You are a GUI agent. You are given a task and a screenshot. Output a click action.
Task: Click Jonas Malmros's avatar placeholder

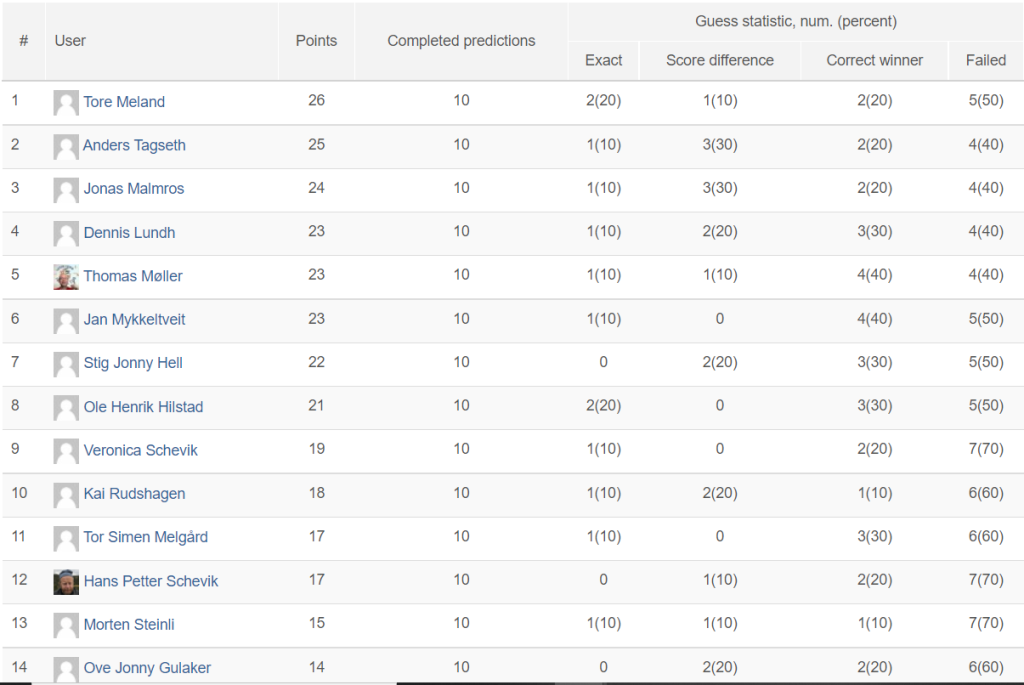[x=66, y=189]
